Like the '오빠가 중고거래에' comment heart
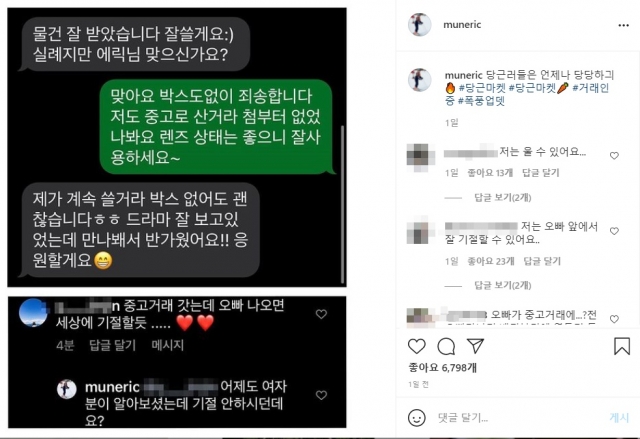Viewport: 640px width, 439px height. pyautogui.click(x=614, y=319)
